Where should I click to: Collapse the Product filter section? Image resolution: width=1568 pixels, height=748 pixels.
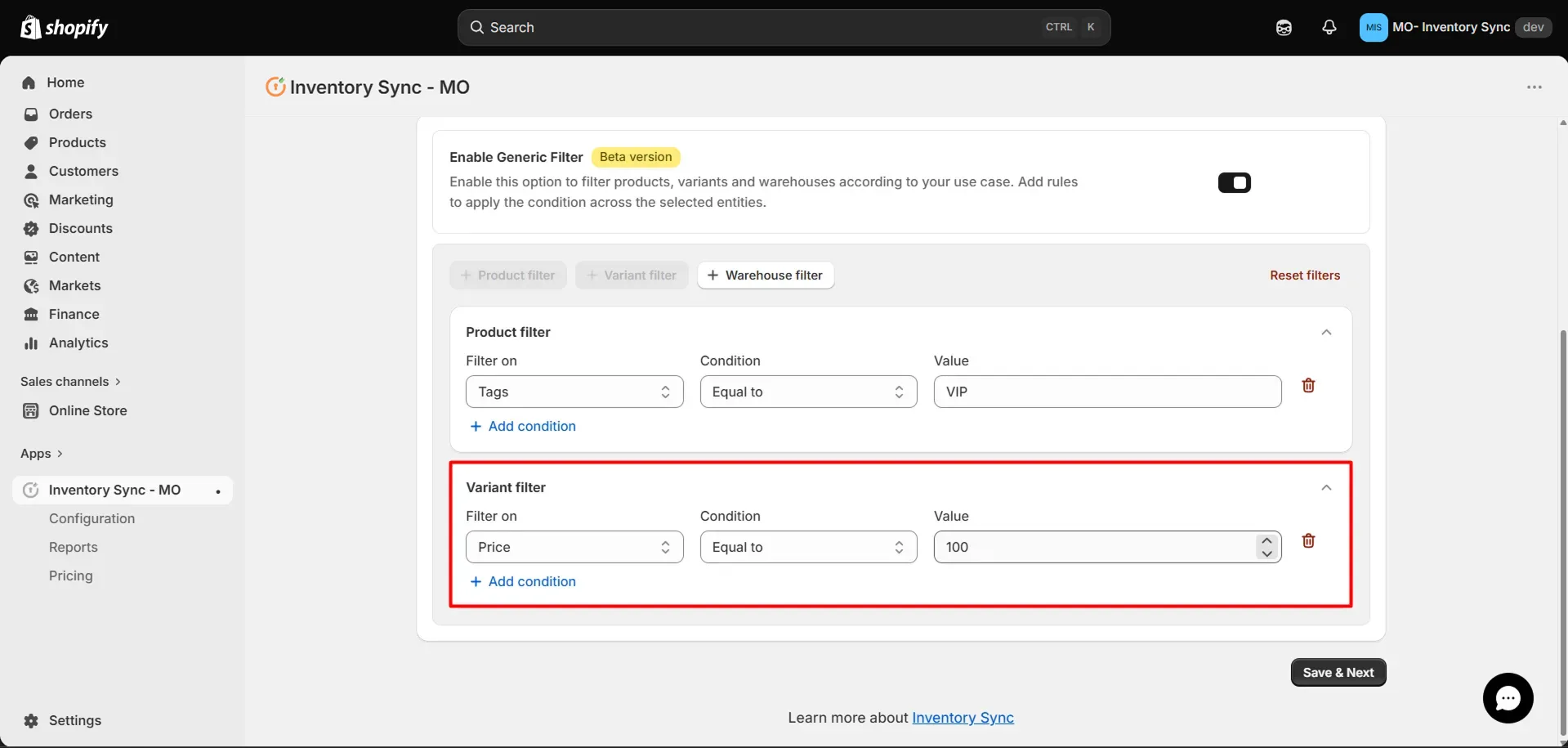[1326, 332]
